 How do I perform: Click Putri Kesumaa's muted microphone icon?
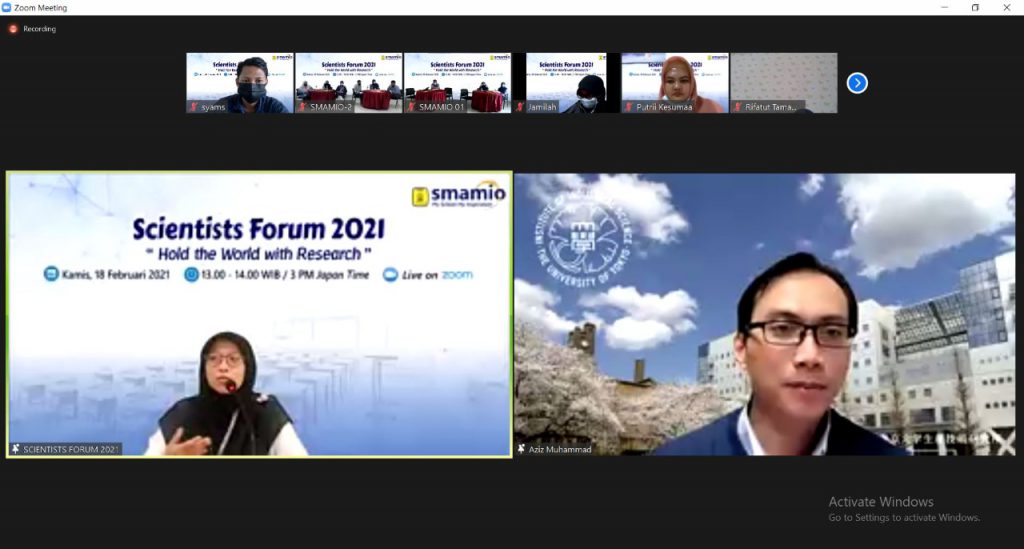(x=628, y=107)
